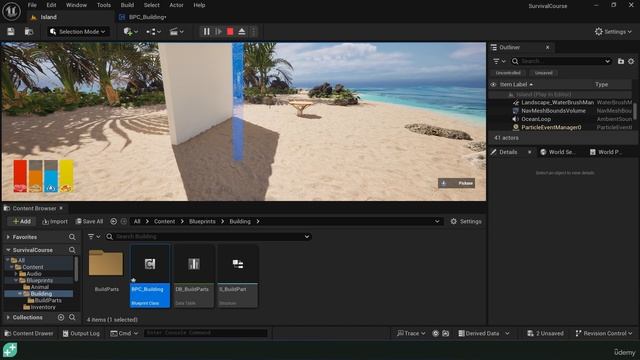640x360 pixels.
Task: Sort Outliner by the Type column header
Action: pos(601,84)
